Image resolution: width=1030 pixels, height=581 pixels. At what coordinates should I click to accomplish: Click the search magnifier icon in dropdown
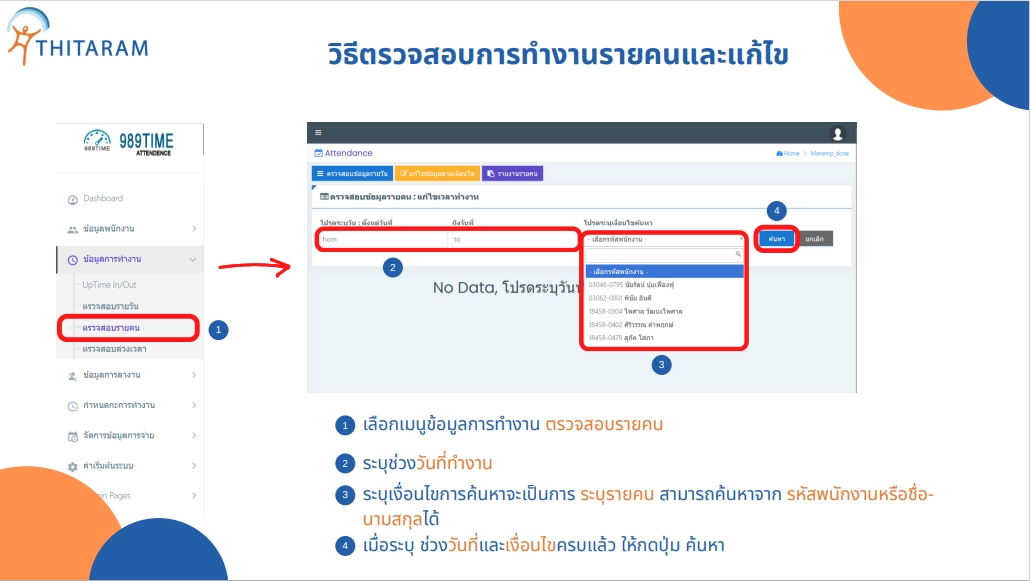(x=738, y=254)
